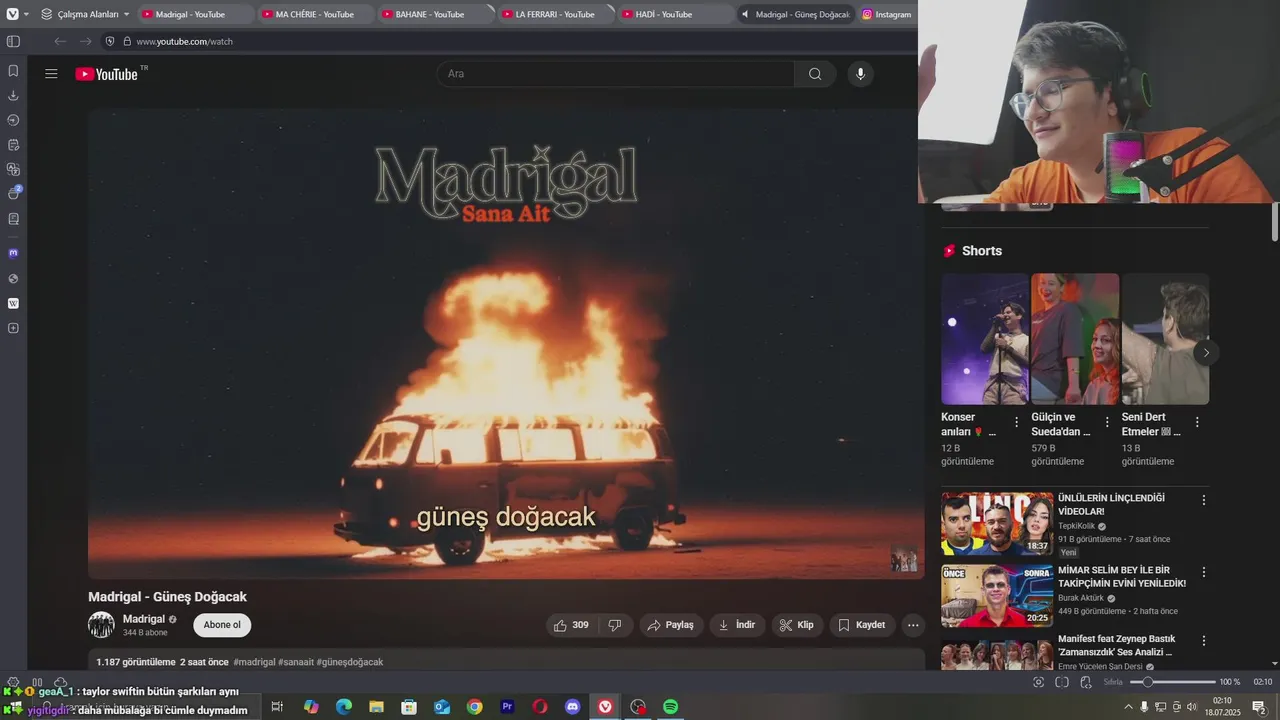Viewport: 1280px width, 720px height.
Task: Show site info via padlock icon
Action: pos(127,41)
